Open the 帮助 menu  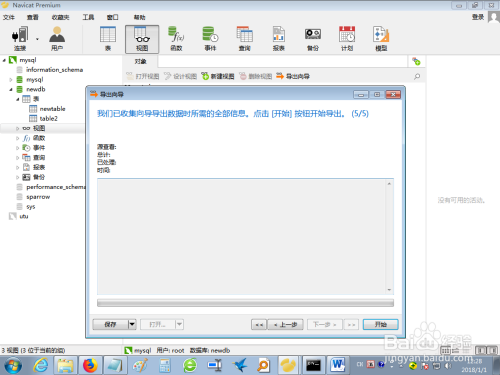[139, 17]
